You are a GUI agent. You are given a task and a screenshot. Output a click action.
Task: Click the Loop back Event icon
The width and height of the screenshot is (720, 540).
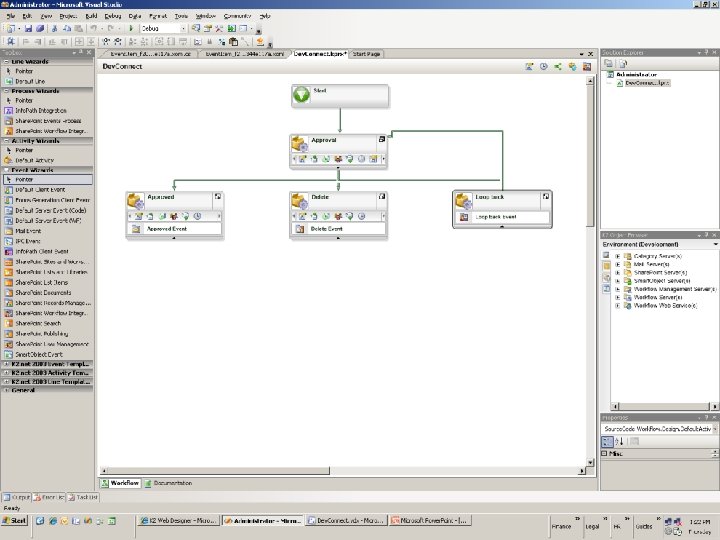coord(464,217)
